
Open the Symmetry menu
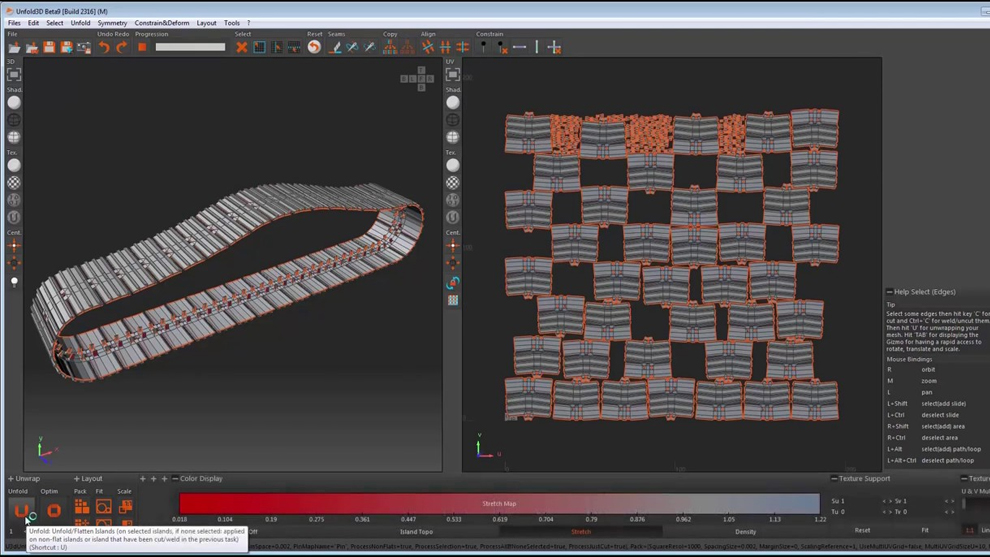112,23
